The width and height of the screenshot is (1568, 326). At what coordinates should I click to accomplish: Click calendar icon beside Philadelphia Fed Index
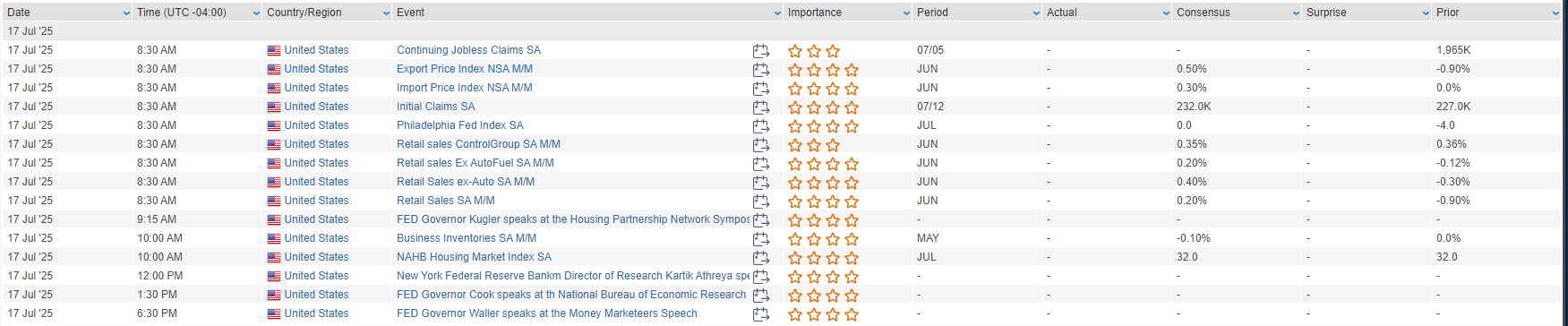761,126
